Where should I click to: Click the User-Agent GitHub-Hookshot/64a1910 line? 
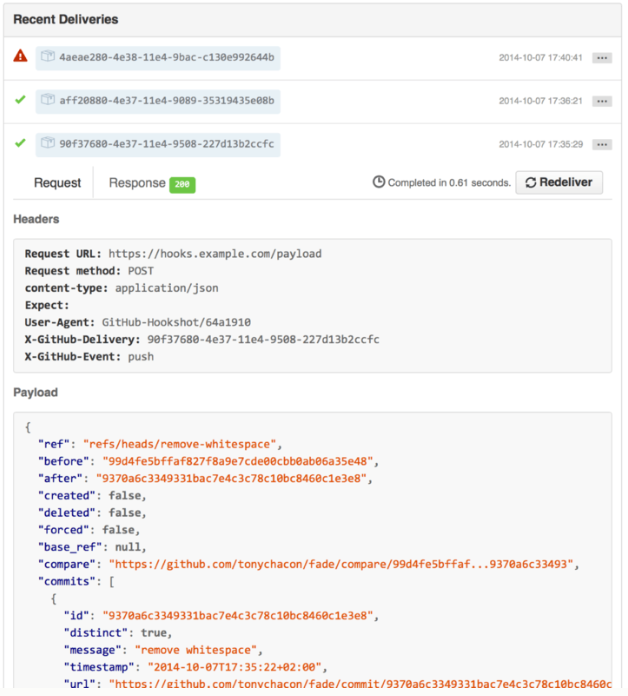tap(138, 322)
